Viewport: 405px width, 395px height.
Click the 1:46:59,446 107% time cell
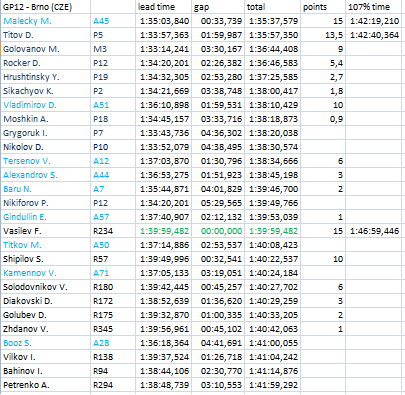(x=373, y=231)
